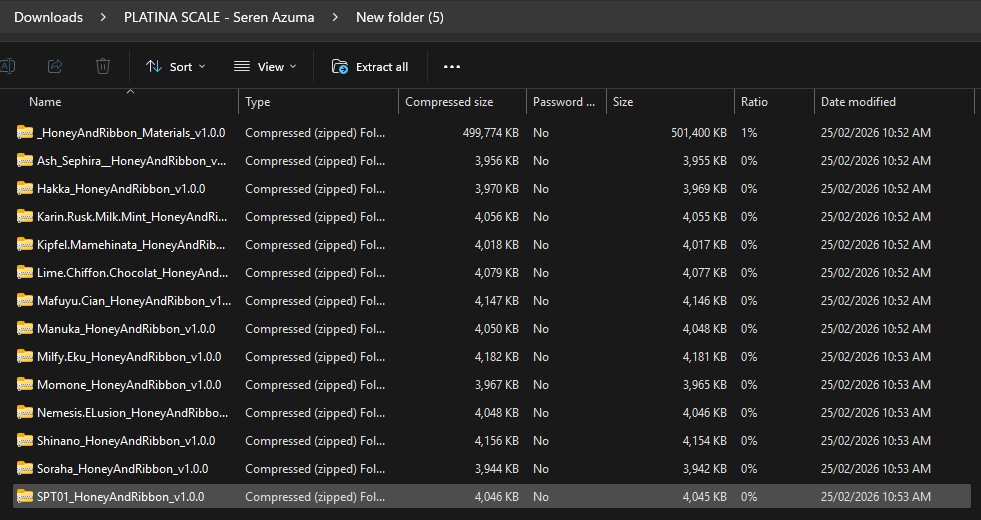Click zip icon of Ash_Sephira file
The image size is (981, 520).
click(x=25, y=161)
